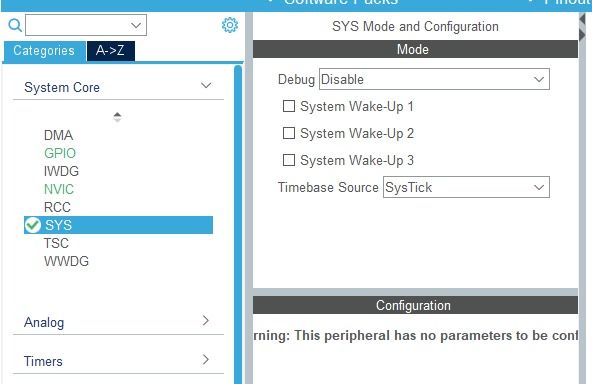The height and width of the screenshot is (384, 592).
Task: Select RCC in System Core
Action: click(57, 207)
